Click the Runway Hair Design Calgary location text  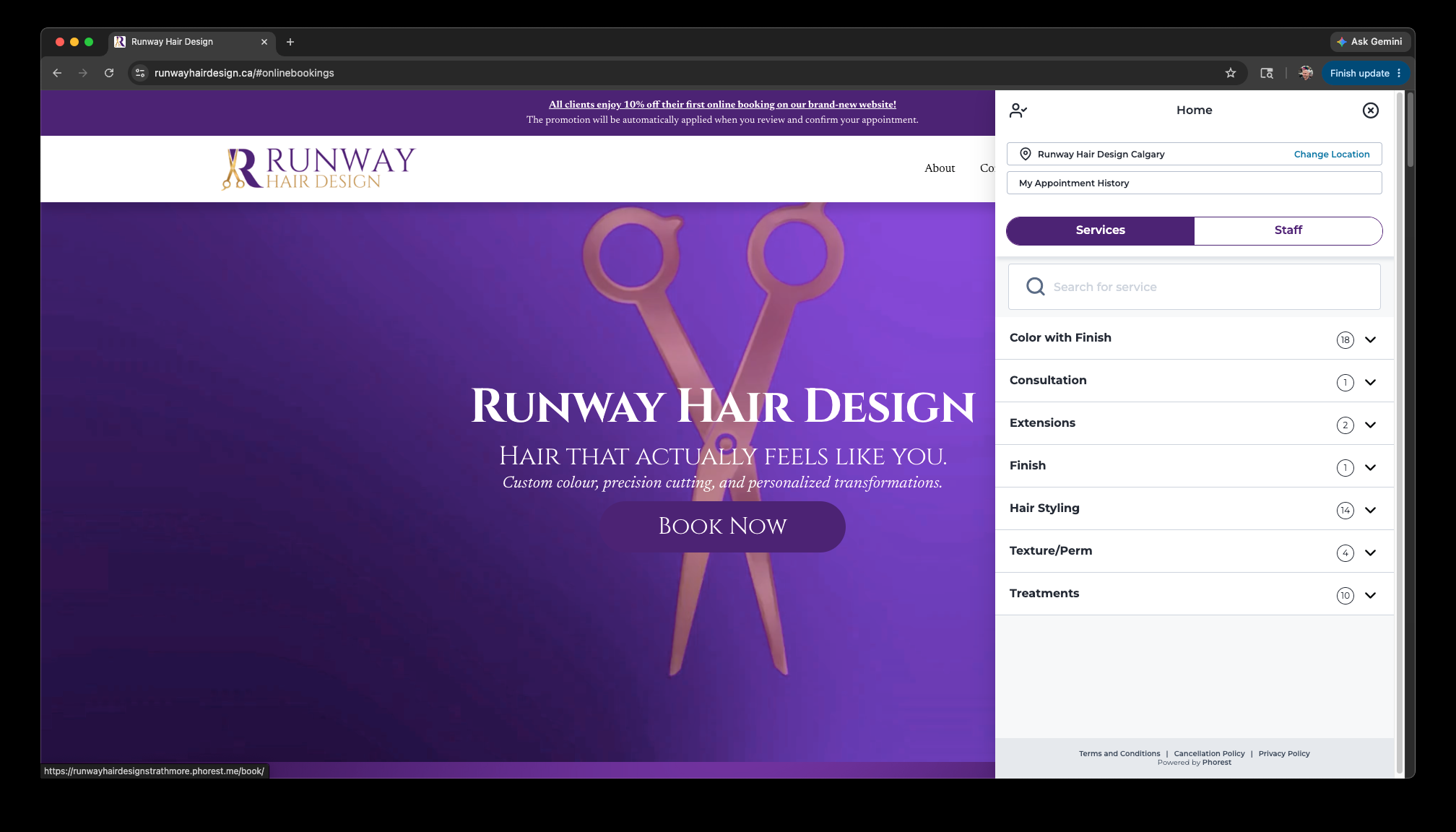pos(1101,154)
